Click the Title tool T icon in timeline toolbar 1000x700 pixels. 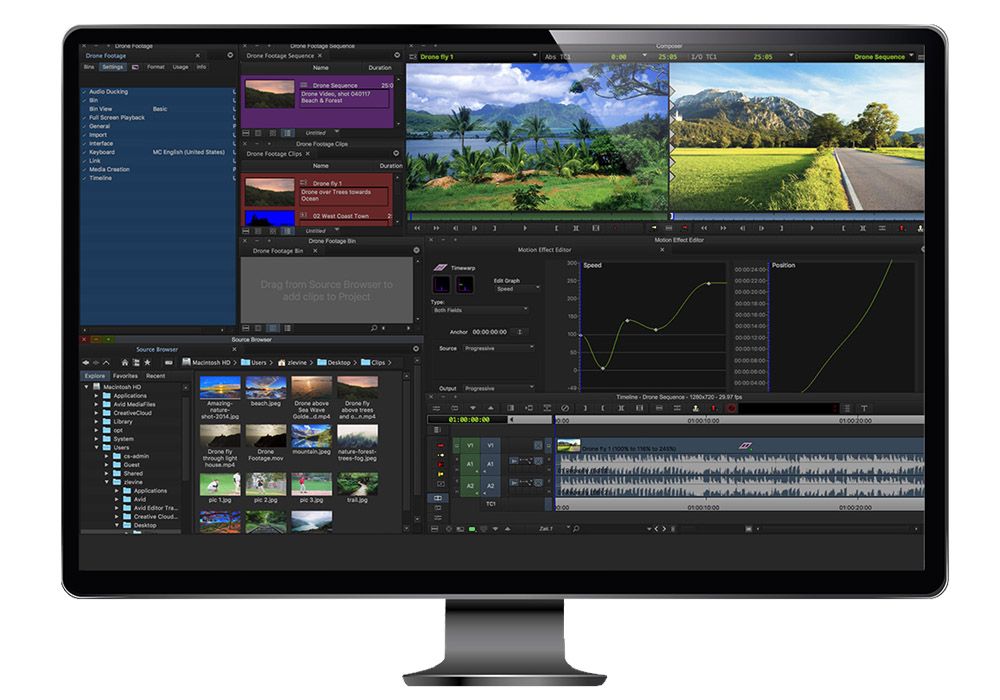864,408
